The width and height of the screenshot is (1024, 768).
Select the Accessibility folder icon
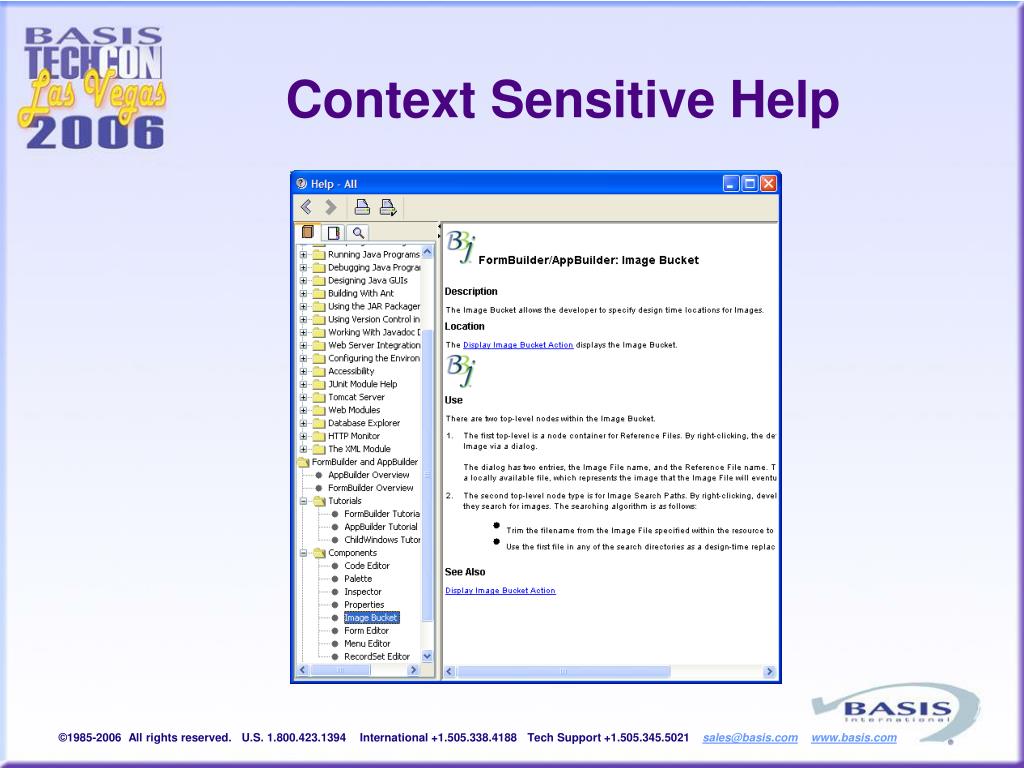click(319, 371)
